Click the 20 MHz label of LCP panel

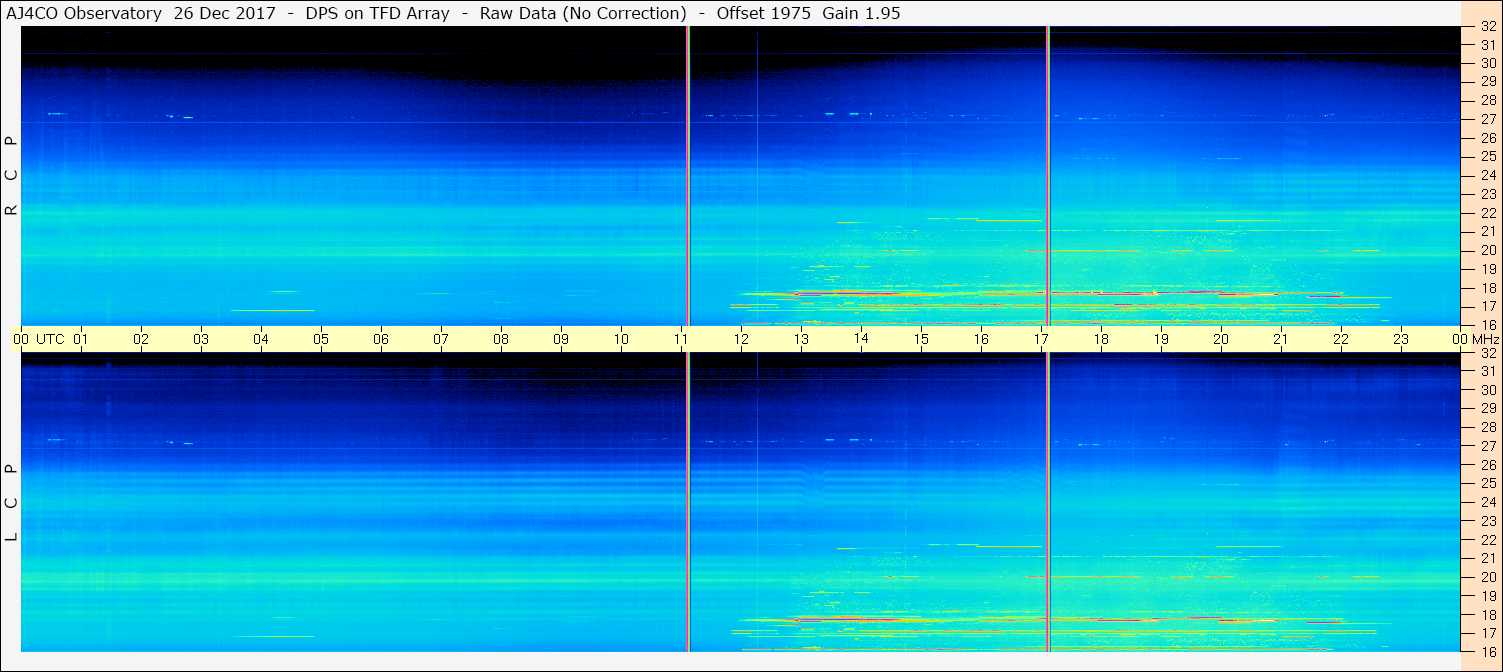1487,577
